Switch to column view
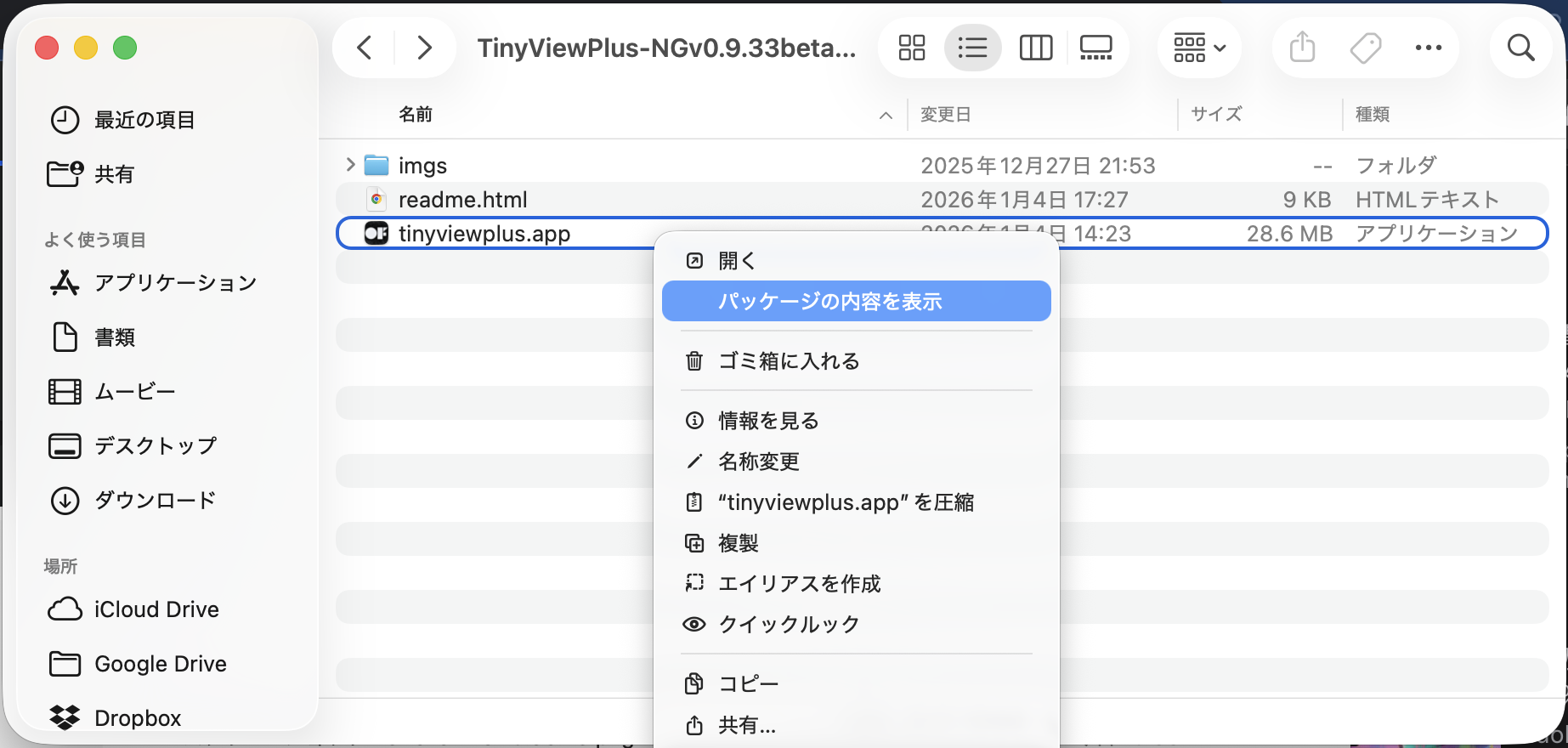1568x748 pixels. (1035, 48)
